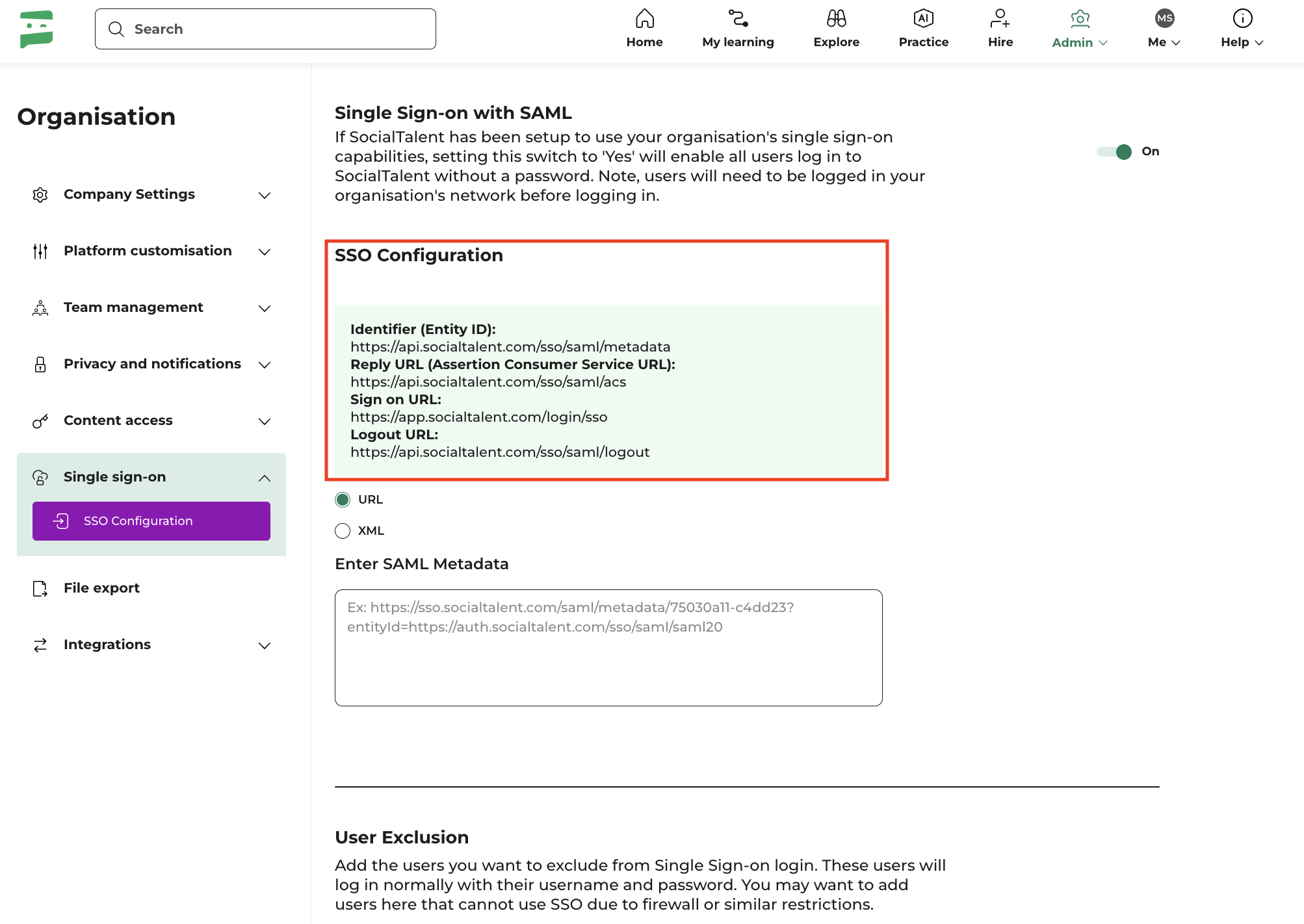Image resolution: width=1304 pixels, height=924 pixels.
Task: Go to the Hire label
Action: click(1000, 42)
